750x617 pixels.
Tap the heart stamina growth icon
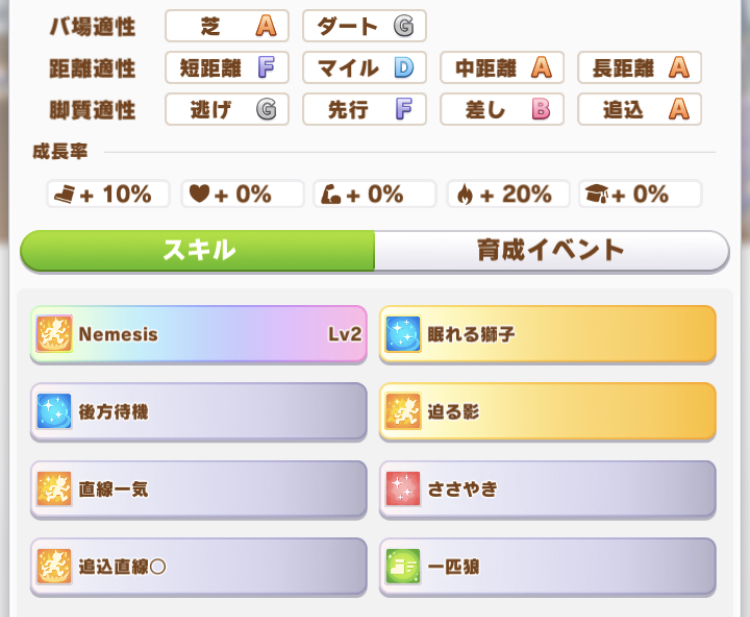tap(200, 194)
